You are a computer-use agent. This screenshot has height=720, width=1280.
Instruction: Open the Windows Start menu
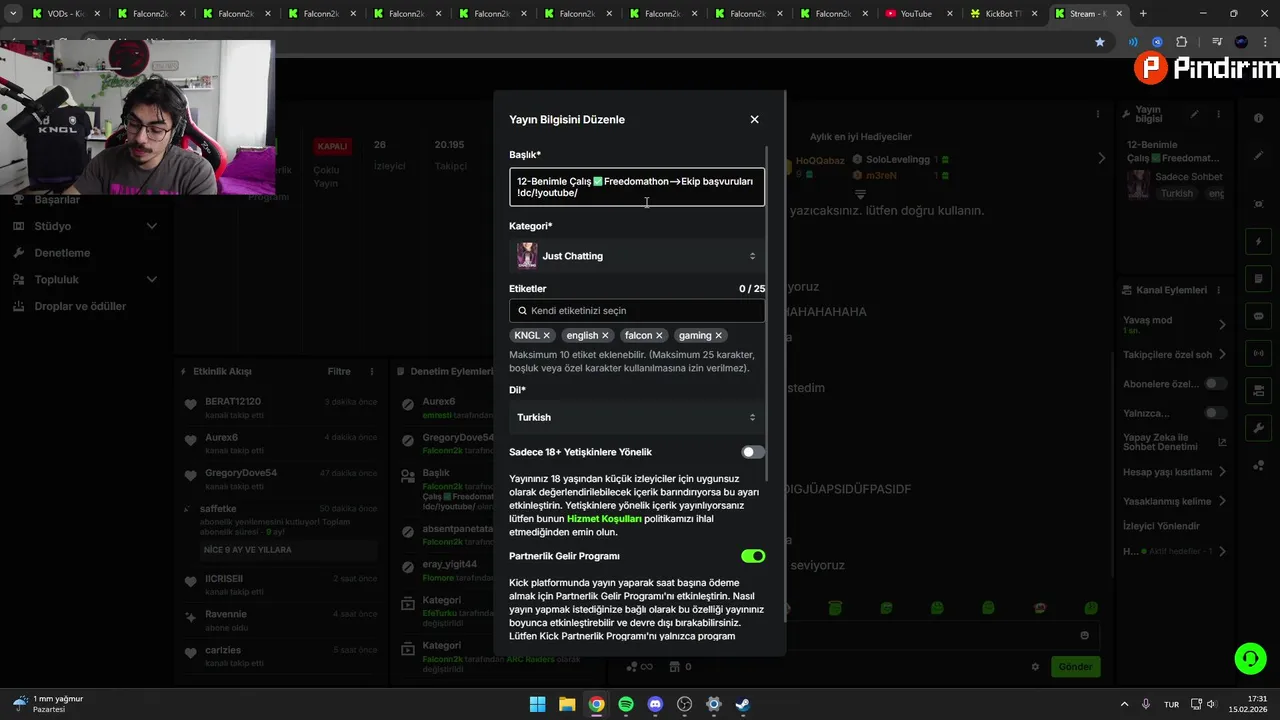[537, 704]
